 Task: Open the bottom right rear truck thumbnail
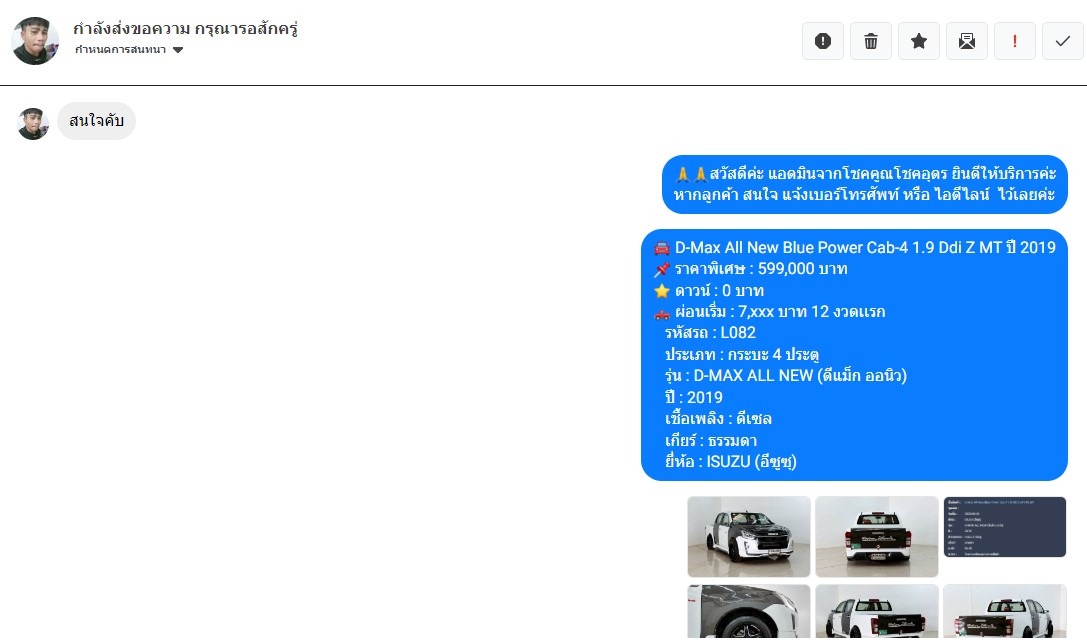pos(1005,611)
